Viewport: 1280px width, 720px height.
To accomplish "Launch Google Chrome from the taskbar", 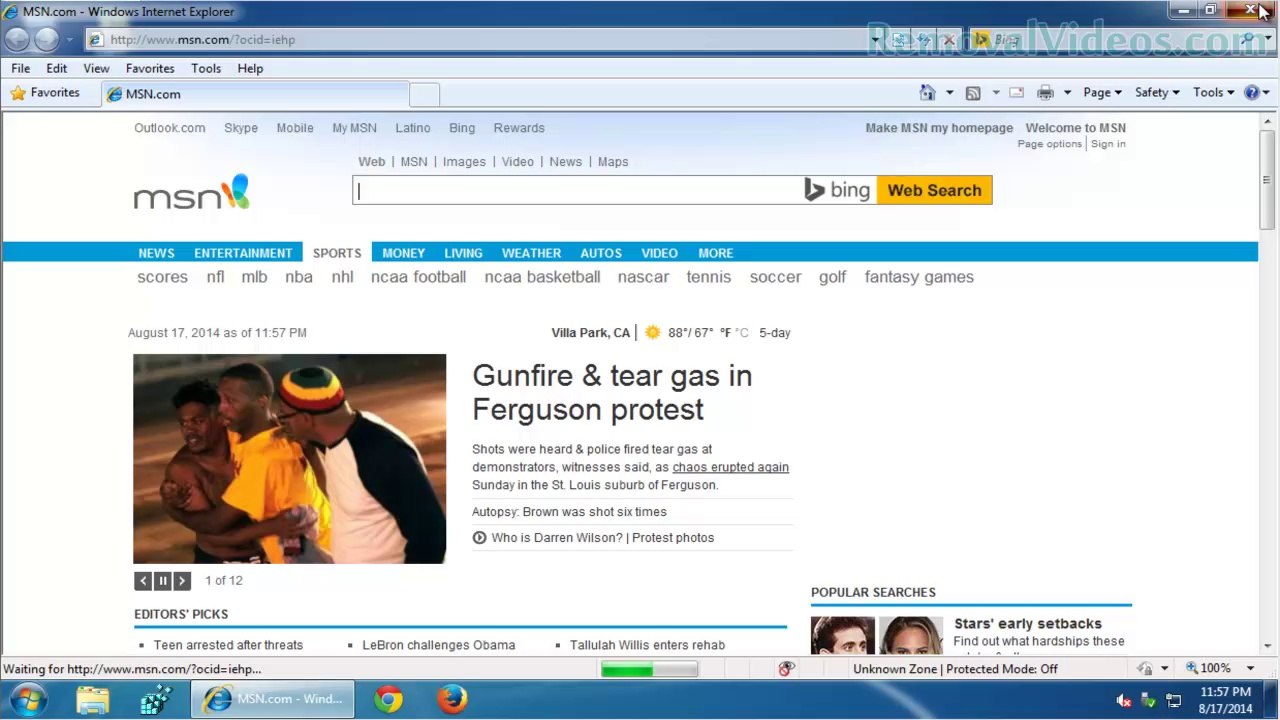I will (389, 699).
